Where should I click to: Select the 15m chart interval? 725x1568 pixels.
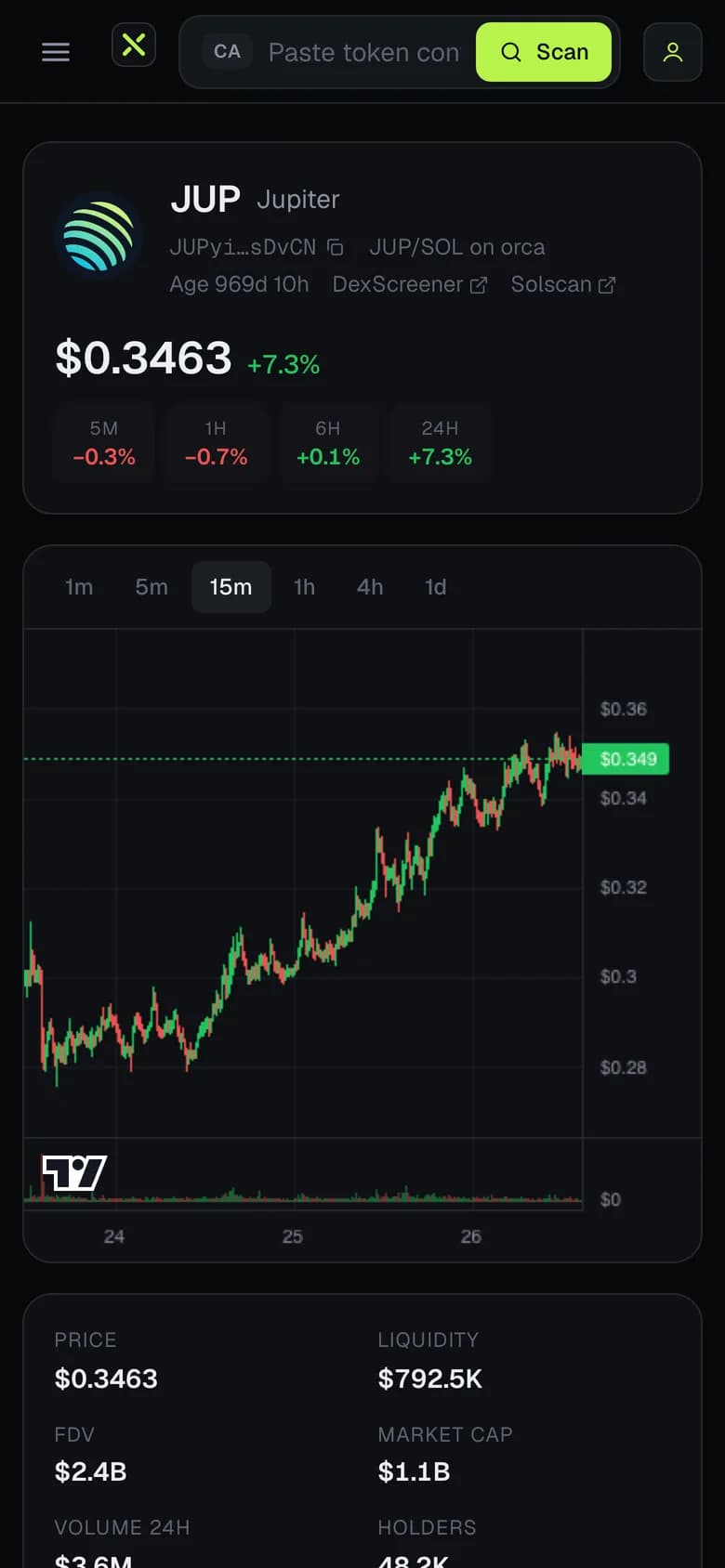coord(231,587)
